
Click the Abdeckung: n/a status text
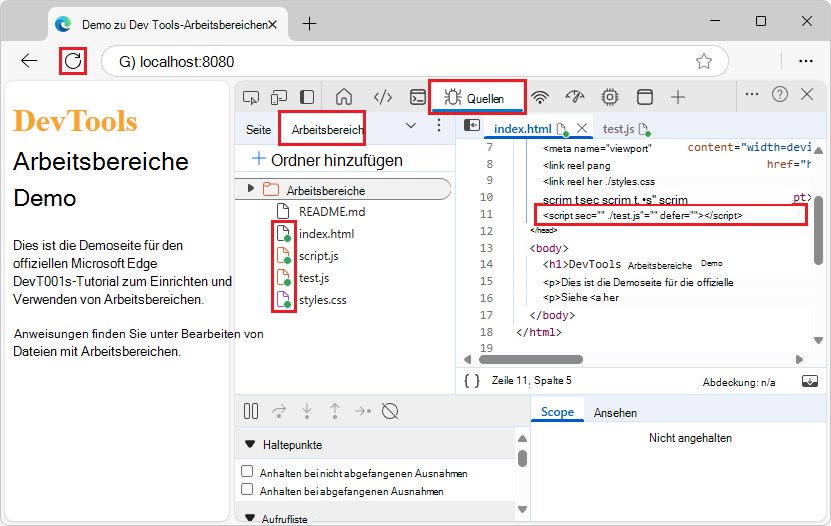[x=739, y=382]
